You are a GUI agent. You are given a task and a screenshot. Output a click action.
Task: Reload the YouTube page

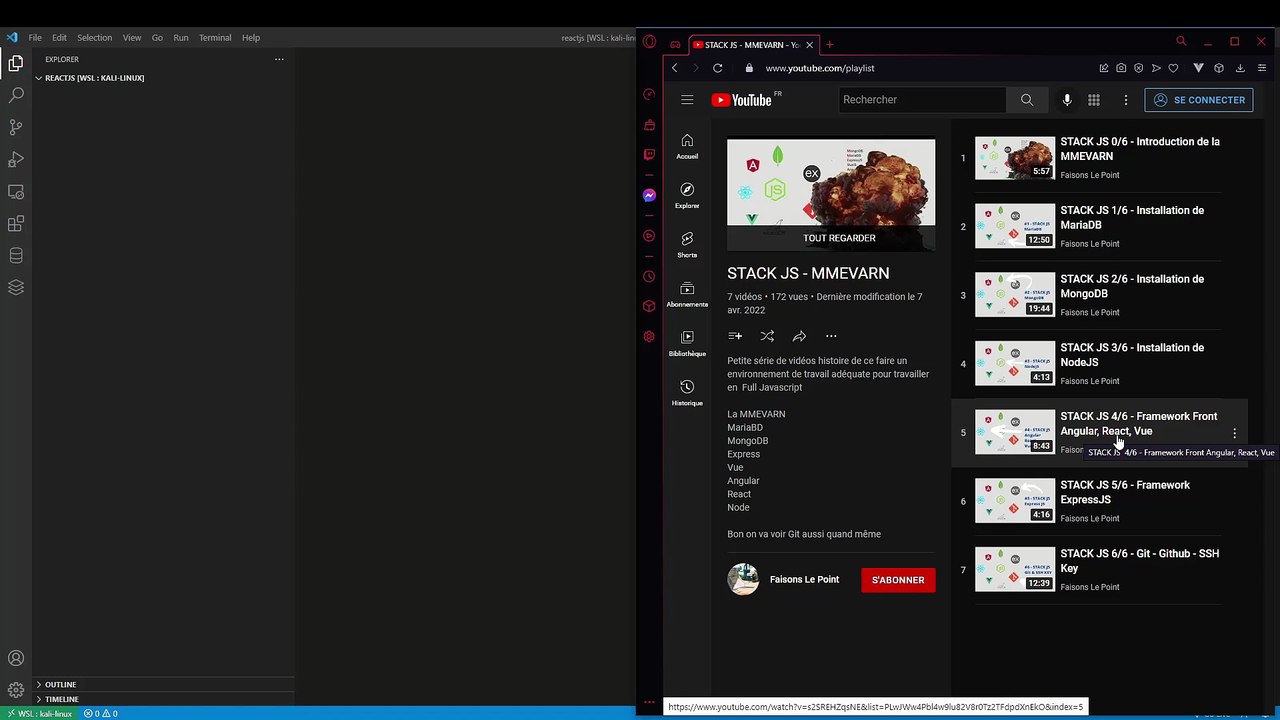pos(717,68)
